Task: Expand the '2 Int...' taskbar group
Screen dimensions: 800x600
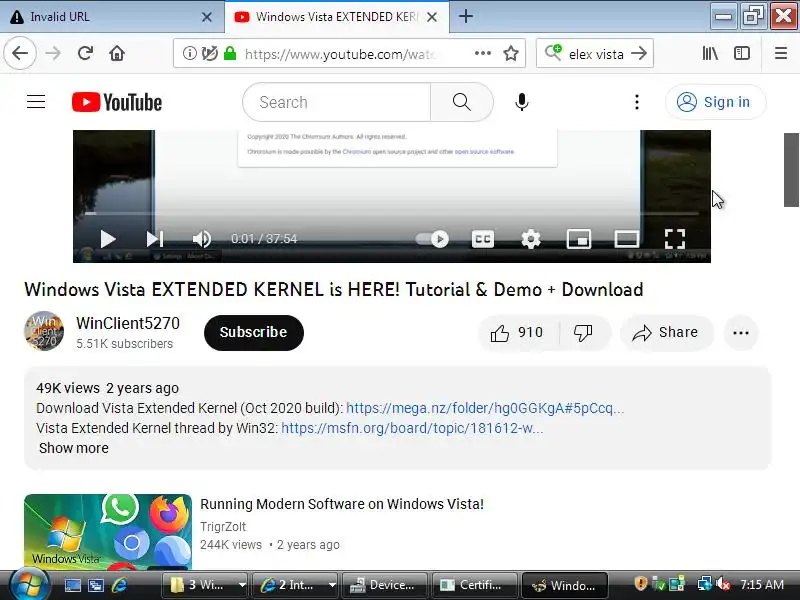Action: click(x=332, y=585)
